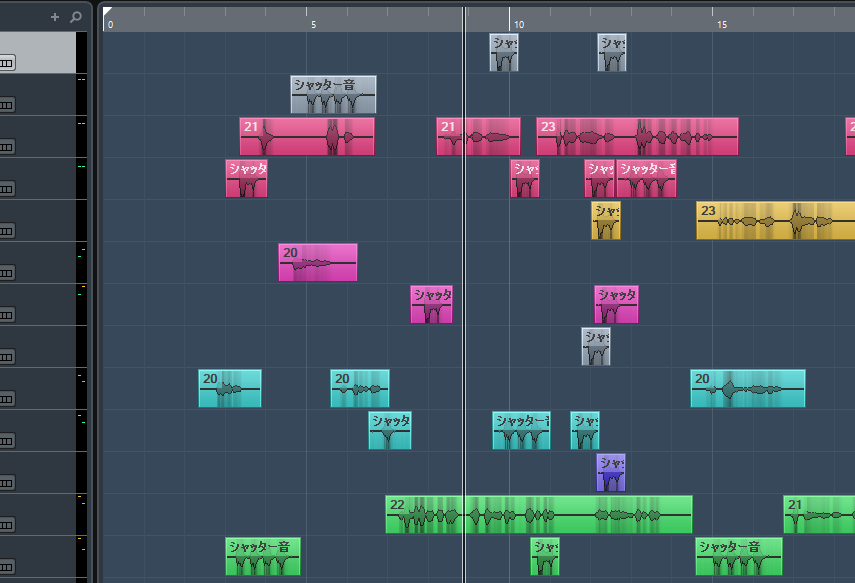855x583 pixels.
Task: Toggle lanes button on the purple clip's track
Action: click(x=7, y=483)
